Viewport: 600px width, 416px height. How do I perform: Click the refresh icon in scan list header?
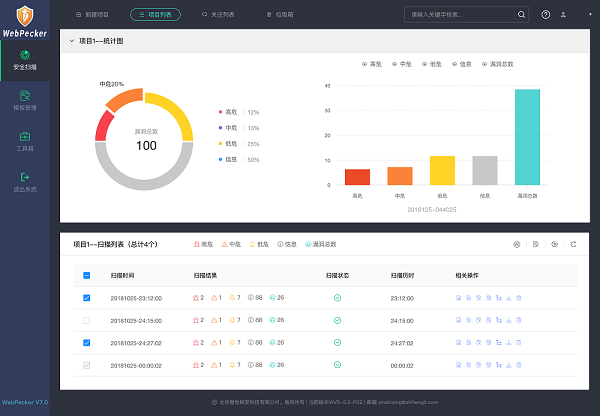(573, 244)
